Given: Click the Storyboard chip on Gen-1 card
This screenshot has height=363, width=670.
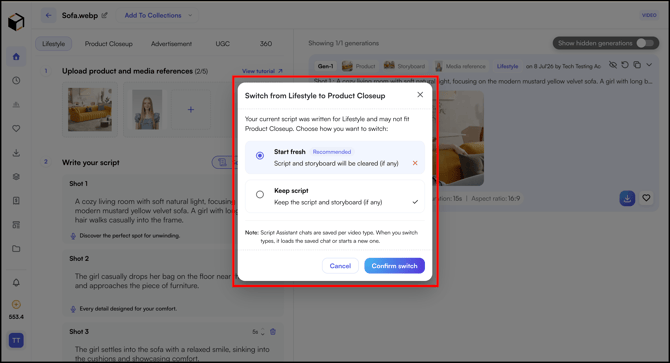Looking at the screenshot, I should coord(404,66).
